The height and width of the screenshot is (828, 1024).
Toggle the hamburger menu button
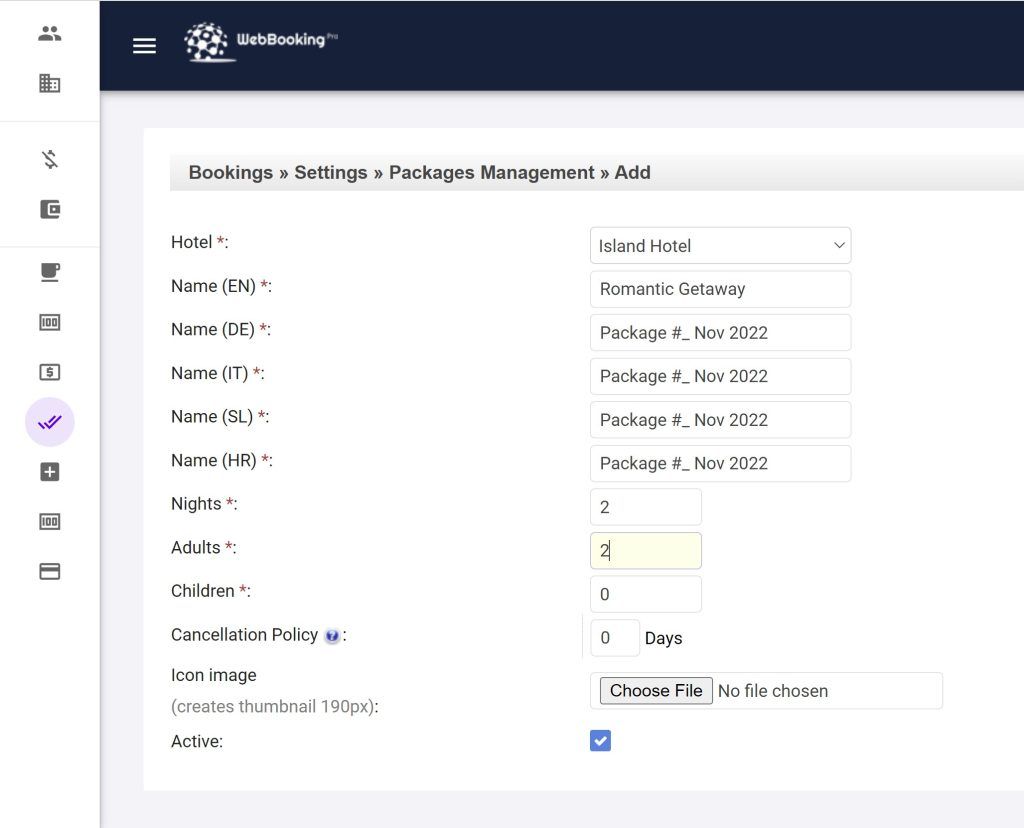click(145, 46)
